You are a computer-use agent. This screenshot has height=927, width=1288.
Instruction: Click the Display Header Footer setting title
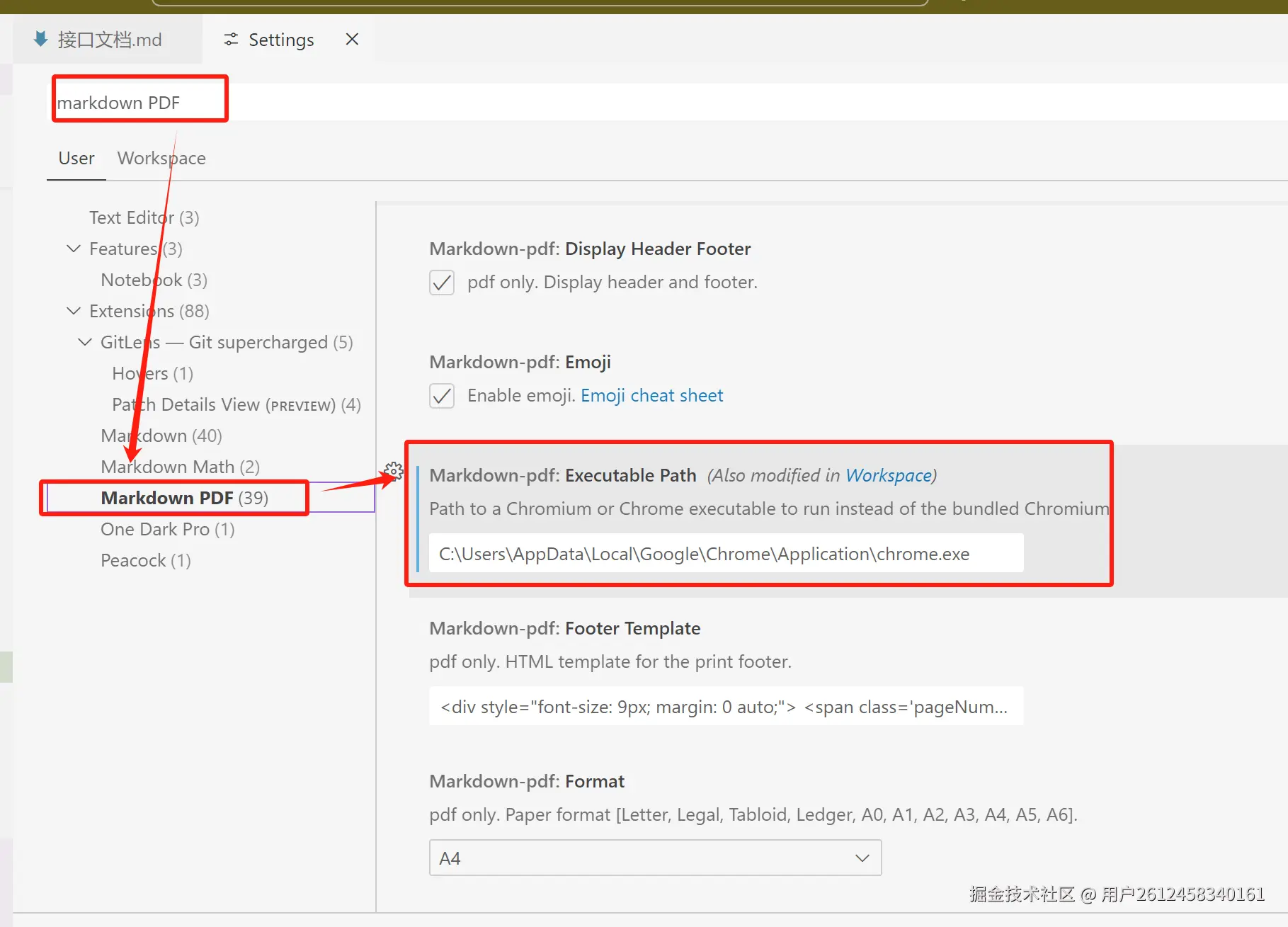pos(590,249)
